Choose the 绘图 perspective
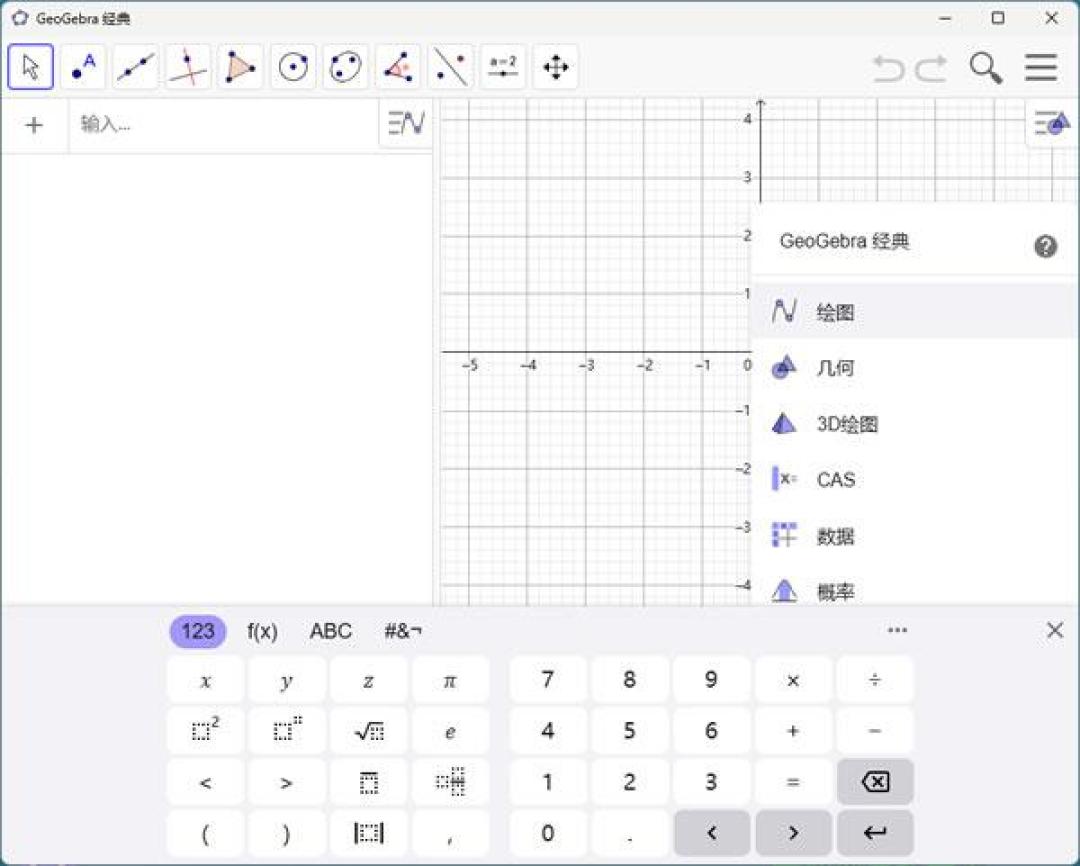The width and height of the screenshot is (1080, 866). (913, 311)
